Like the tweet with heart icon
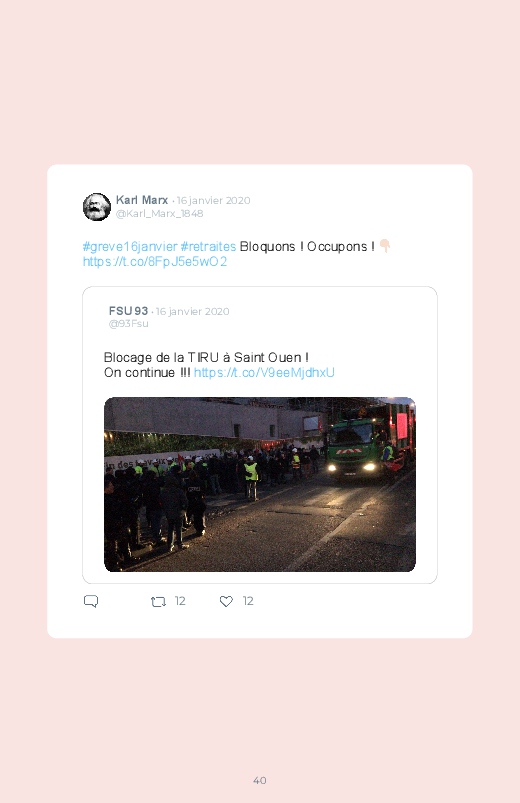Image resolution: width=520 pixels, height=803 pixels. tap(226, 601)
